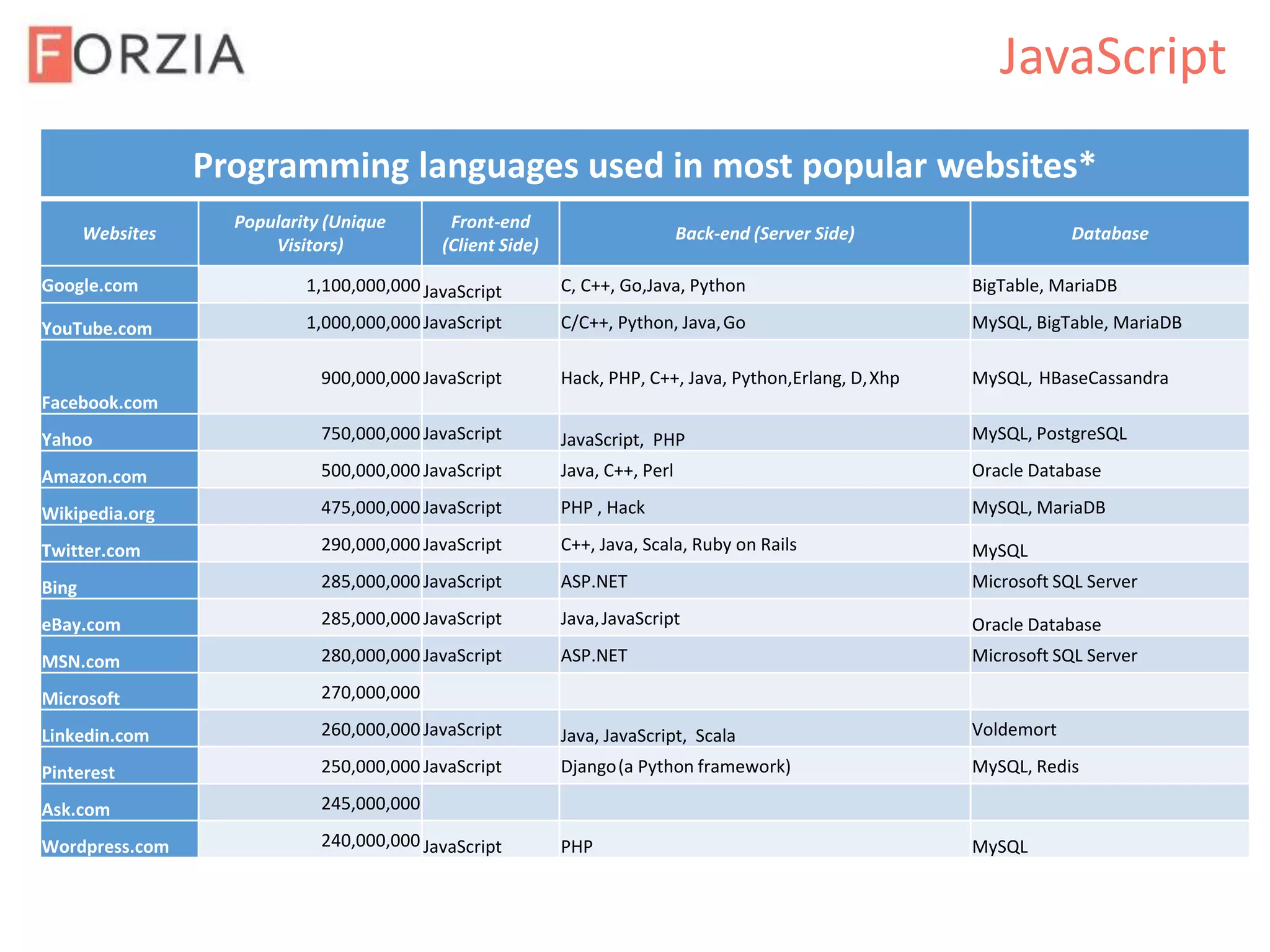Click 'MySQL, MariaDB' database cell
The width and height of the screenshot is (1270, 952).
pyautogui.click(x=1039, y=508)
